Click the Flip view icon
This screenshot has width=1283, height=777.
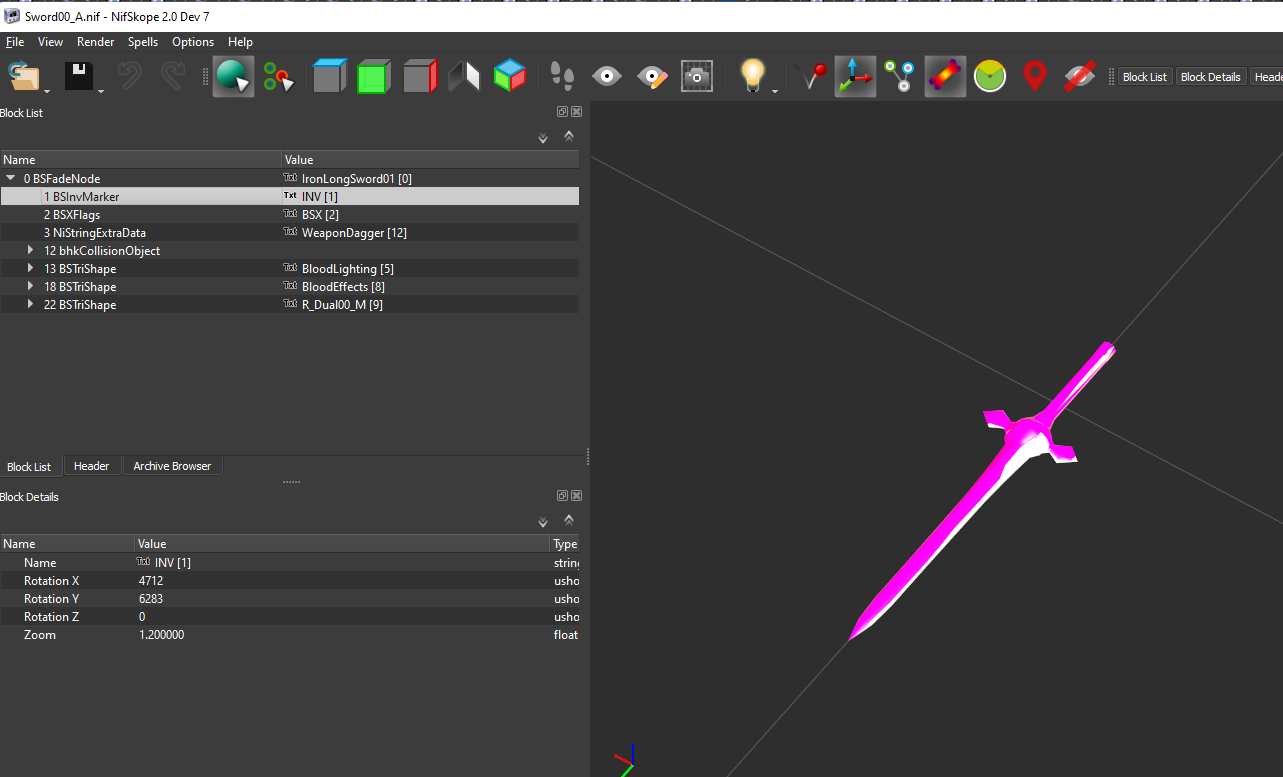[464, 76]
